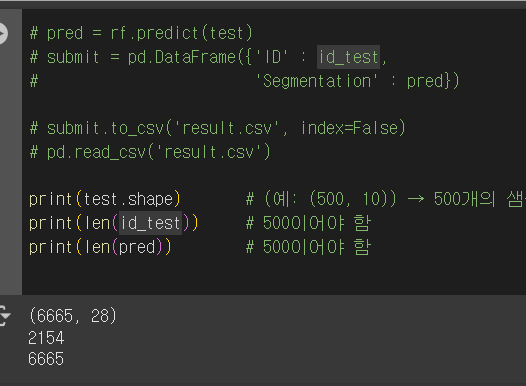
Task: Click highlighted id_test inside print(len())
Action: click(150, 223)
